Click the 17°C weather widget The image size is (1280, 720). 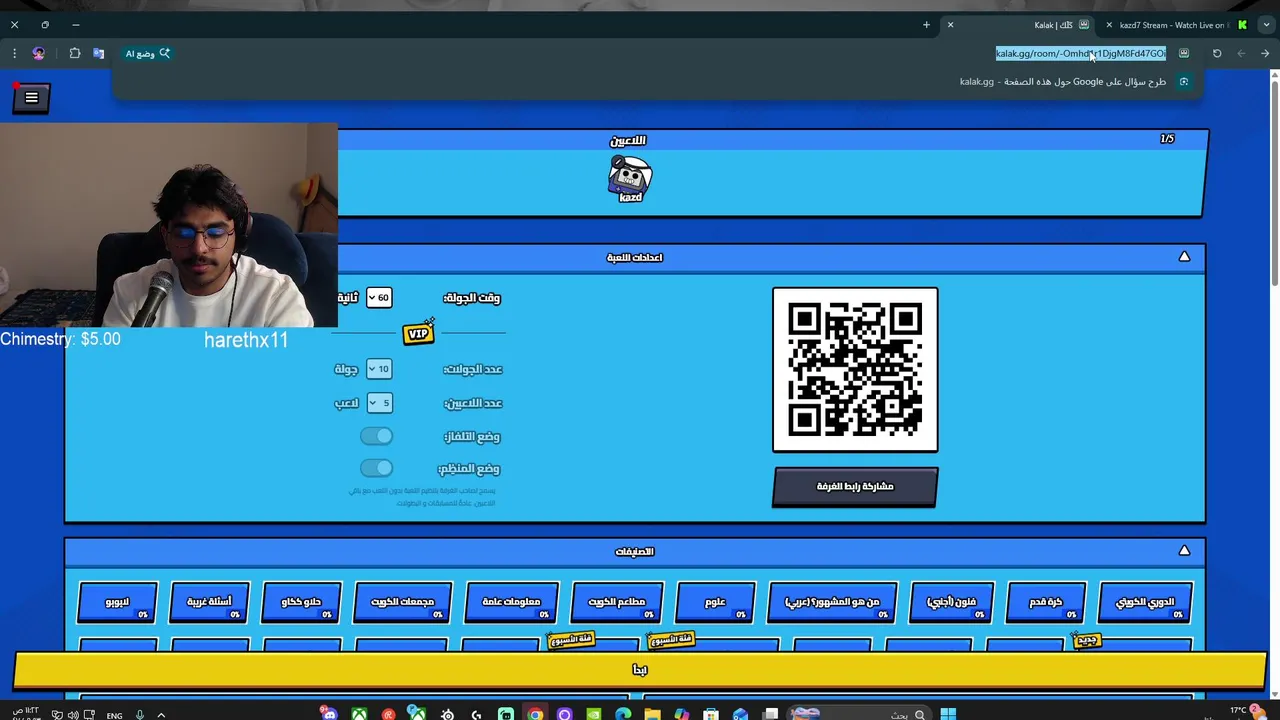click(1245, 711)
